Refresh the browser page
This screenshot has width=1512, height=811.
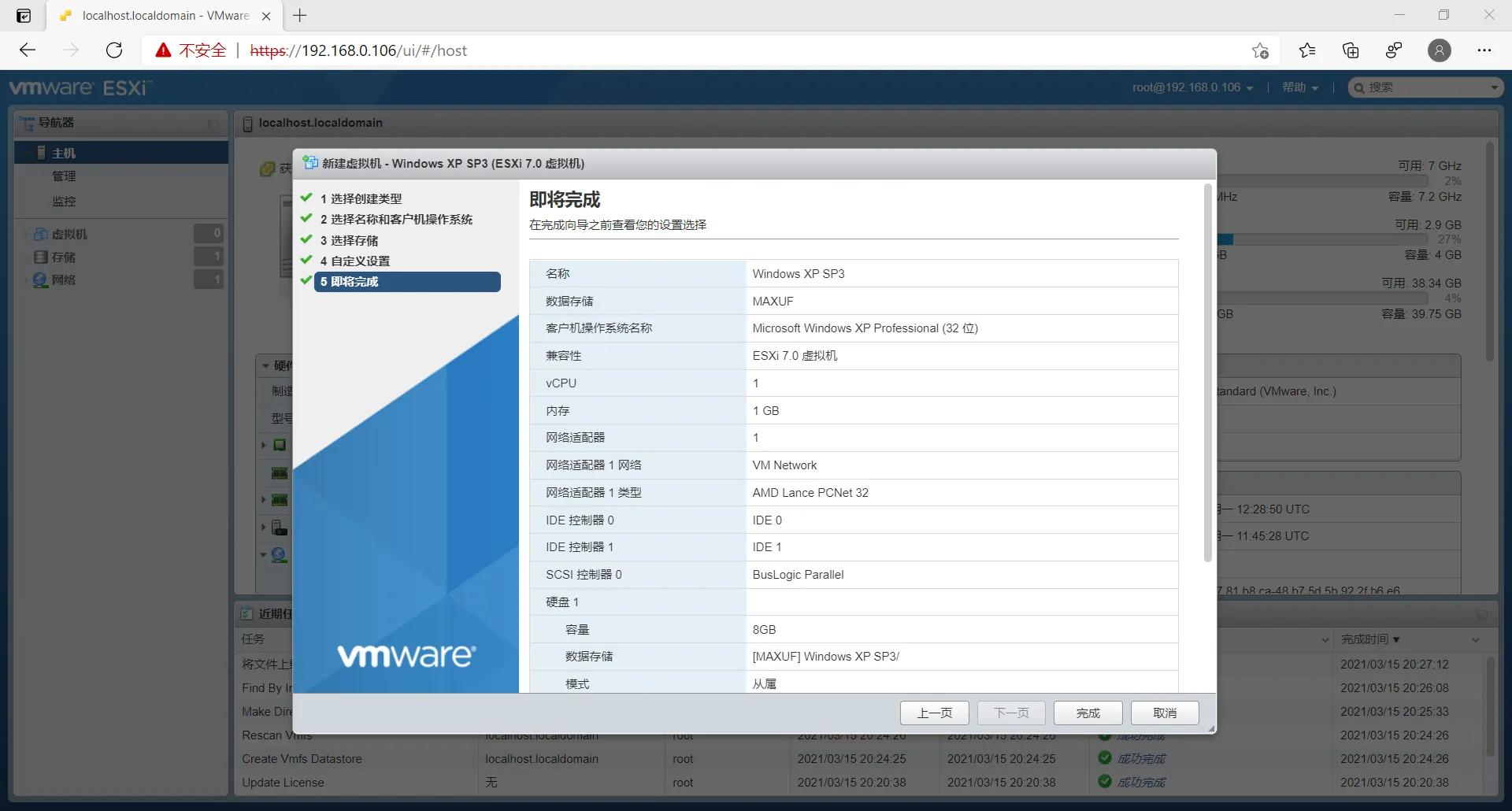tap(114, 50)
